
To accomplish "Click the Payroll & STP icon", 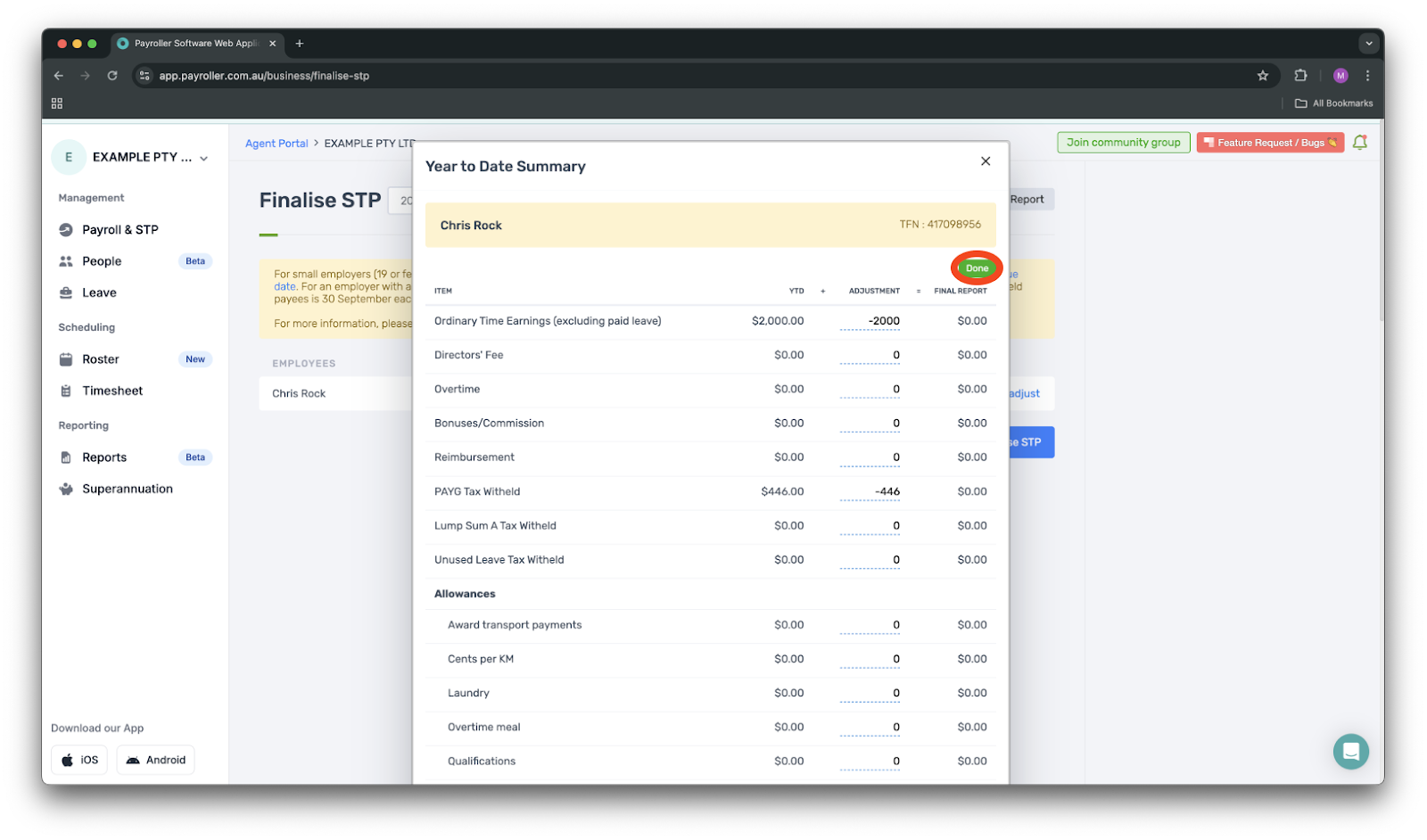I will (x=66, y=230).
